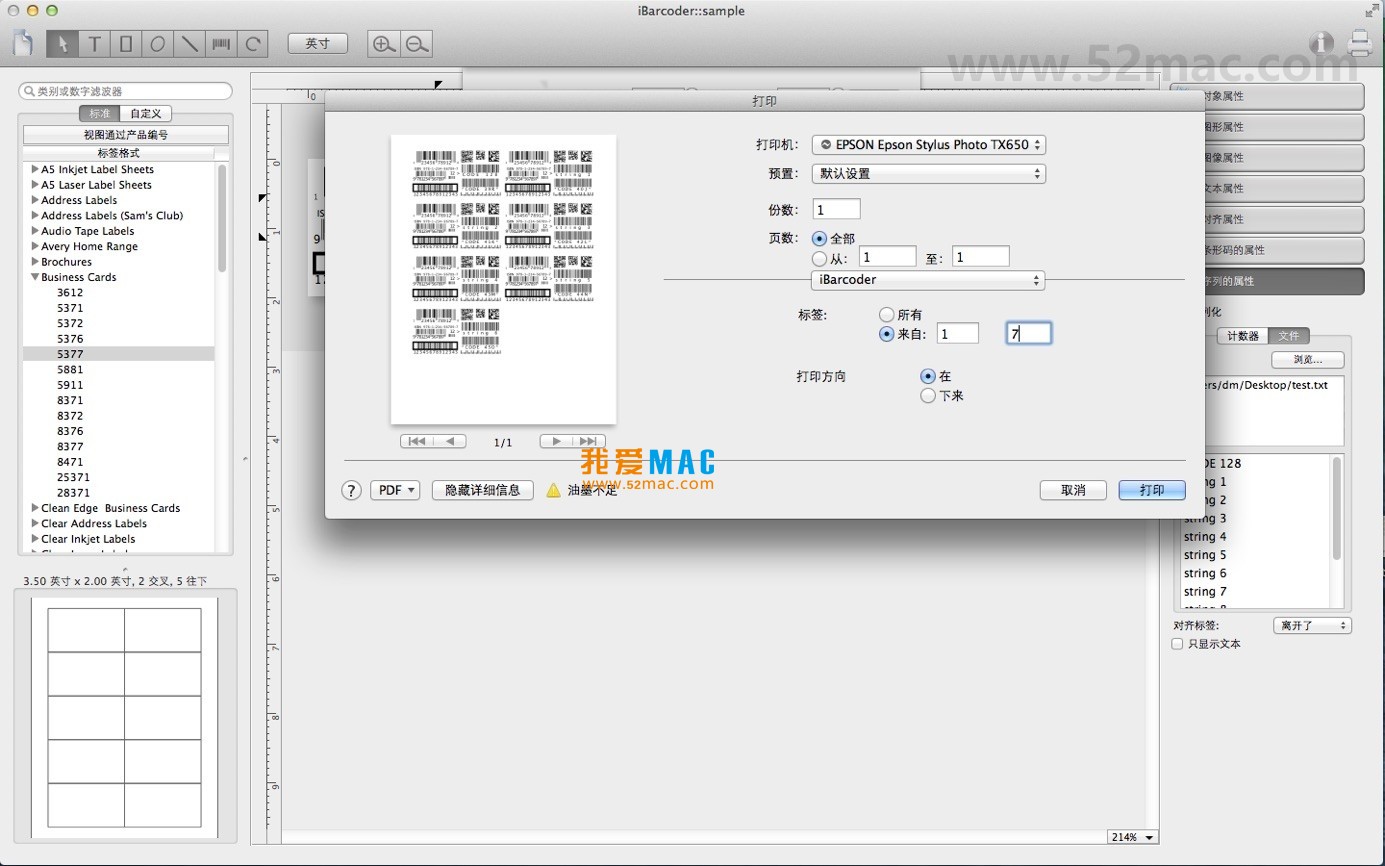Open the 图形属性 panel
1385x866 pixels.
click(1267, 127)
